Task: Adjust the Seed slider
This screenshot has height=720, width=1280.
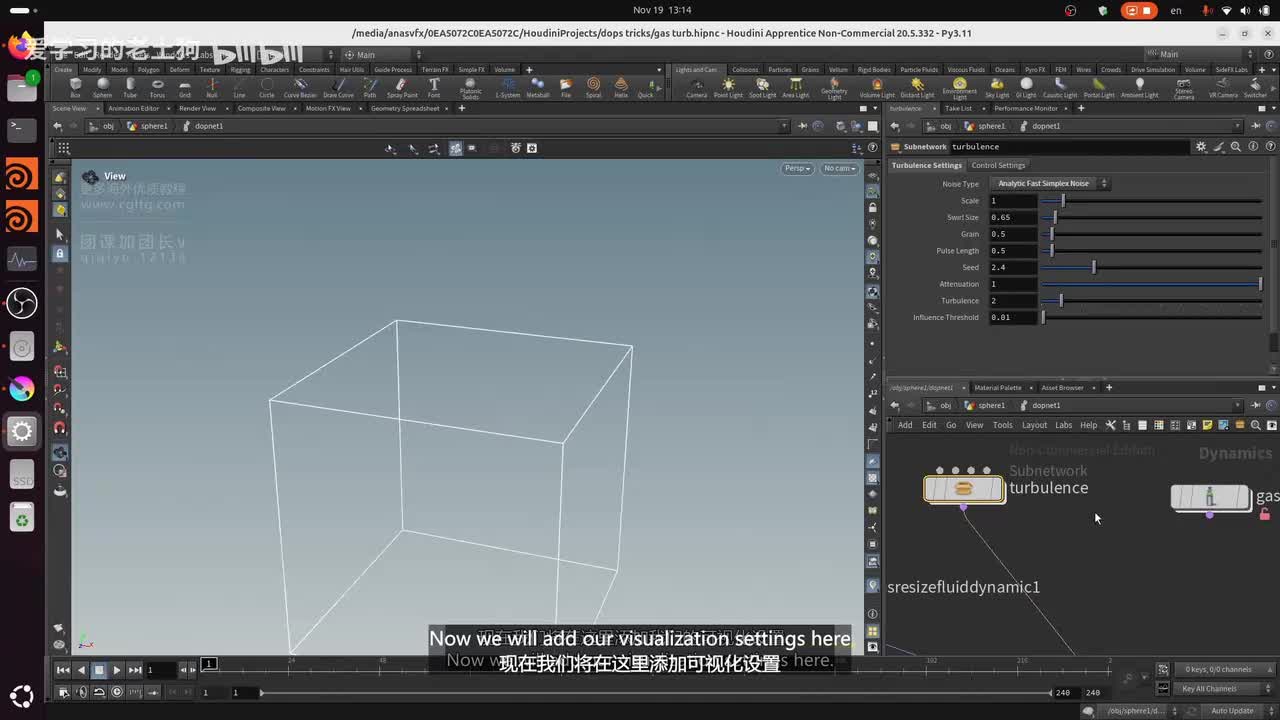Action: coord(1093,268)
